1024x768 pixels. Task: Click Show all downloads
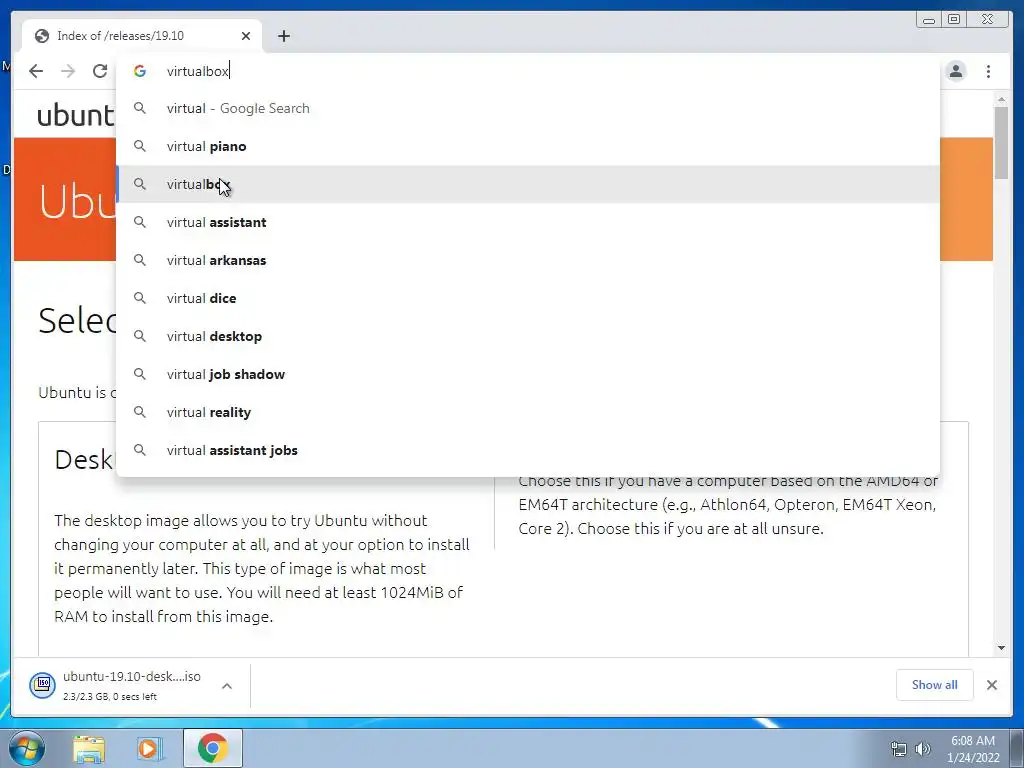(x=935, y=684)
